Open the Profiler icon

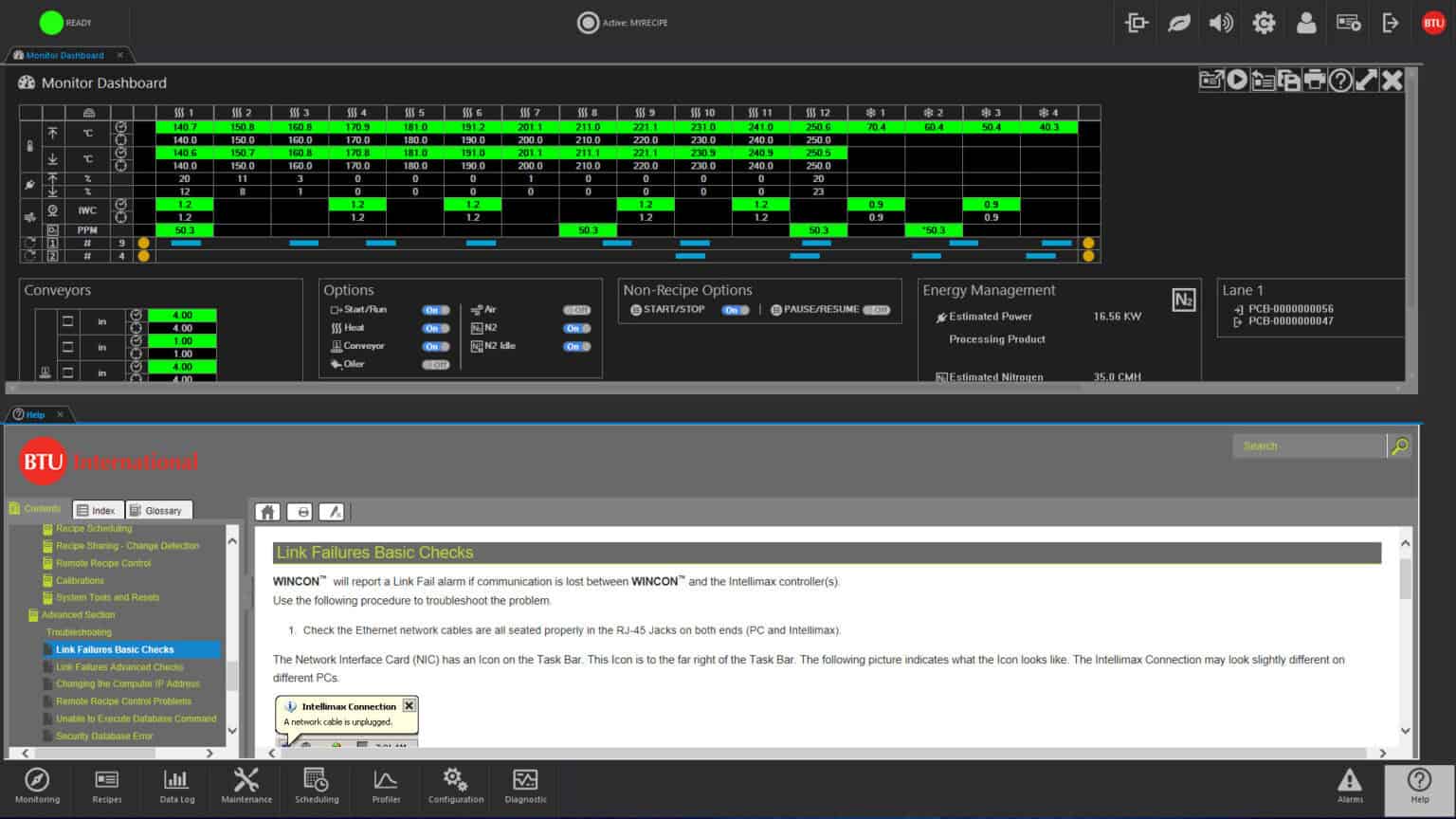coord(386,786)
